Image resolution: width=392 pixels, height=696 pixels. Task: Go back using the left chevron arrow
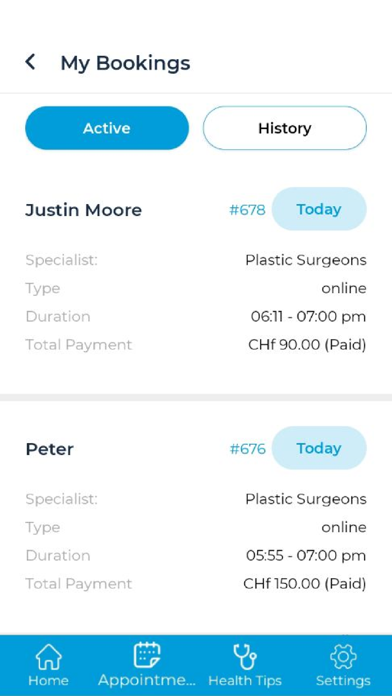(x=30, y=62)
